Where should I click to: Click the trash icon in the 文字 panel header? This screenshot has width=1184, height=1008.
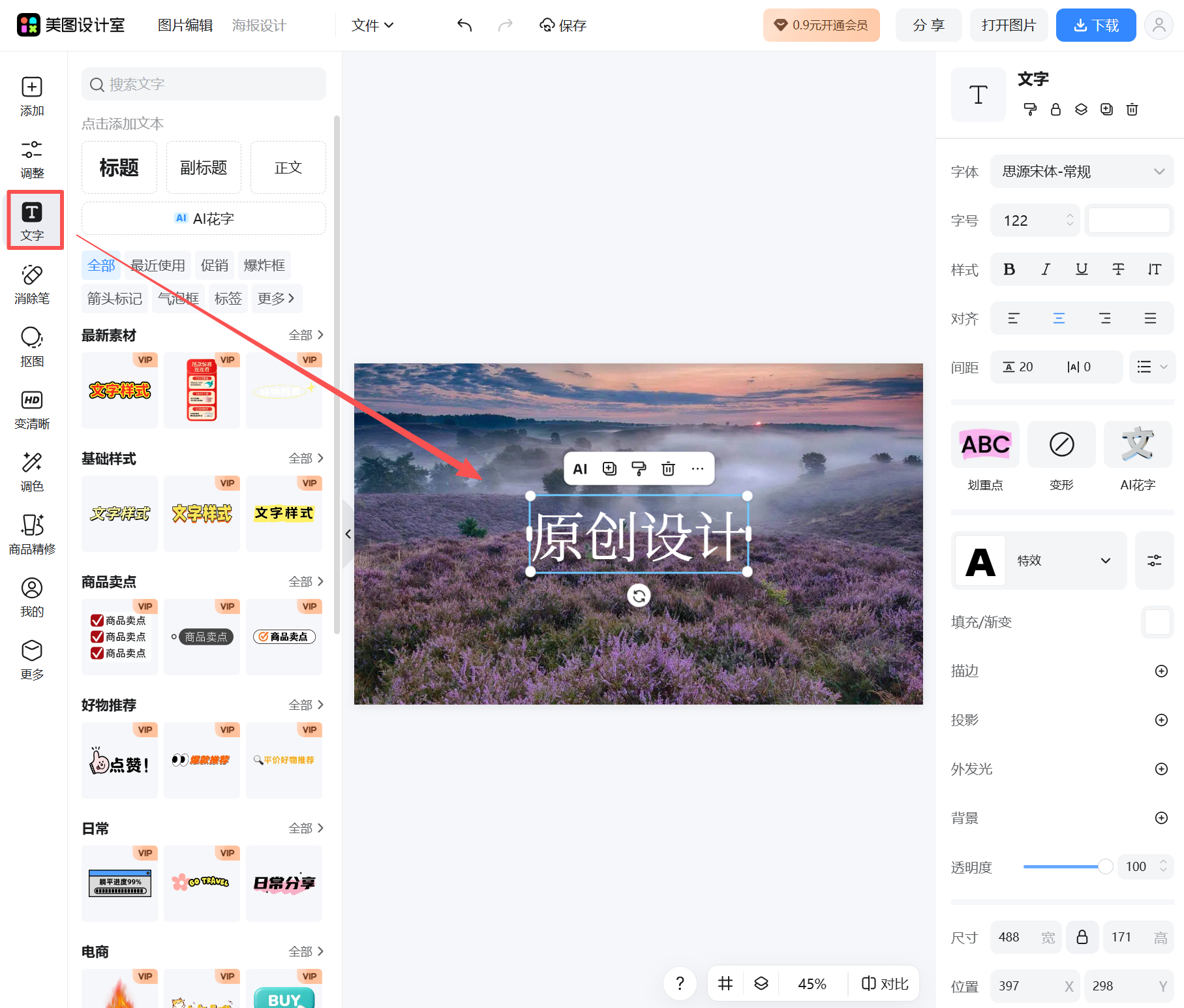[1132, 109]
